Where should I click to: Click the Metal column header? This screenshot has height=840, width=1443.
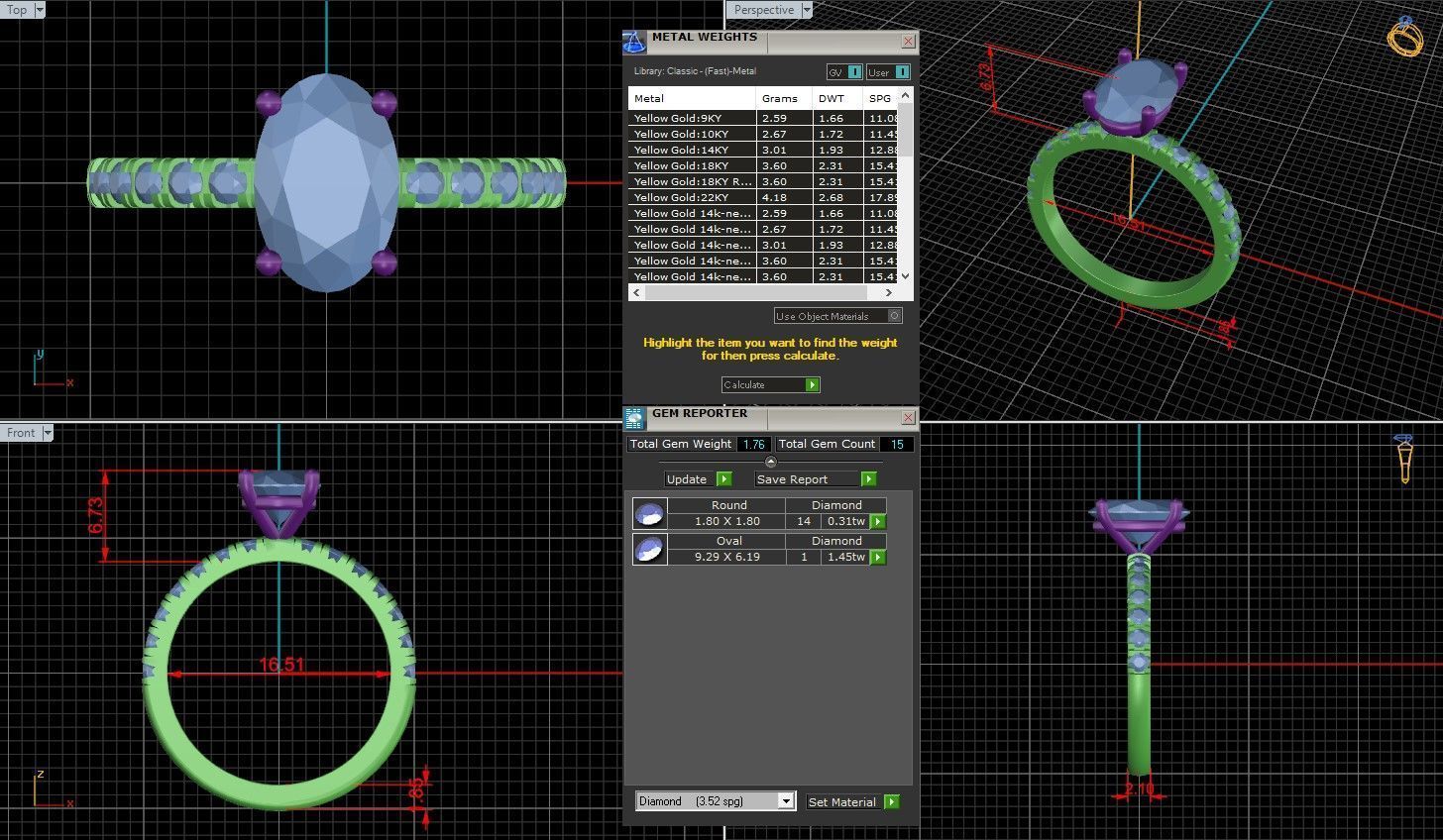click(x=692, y=98)
